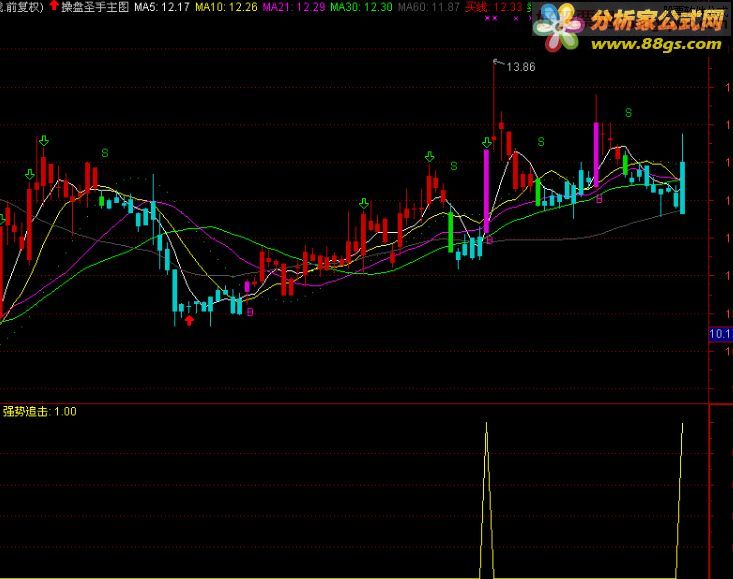Screen dimensions: 733x579
Task: Select the yellow MA10: 12.26 label
Action: pyautogui.click(x=226, y=7)
